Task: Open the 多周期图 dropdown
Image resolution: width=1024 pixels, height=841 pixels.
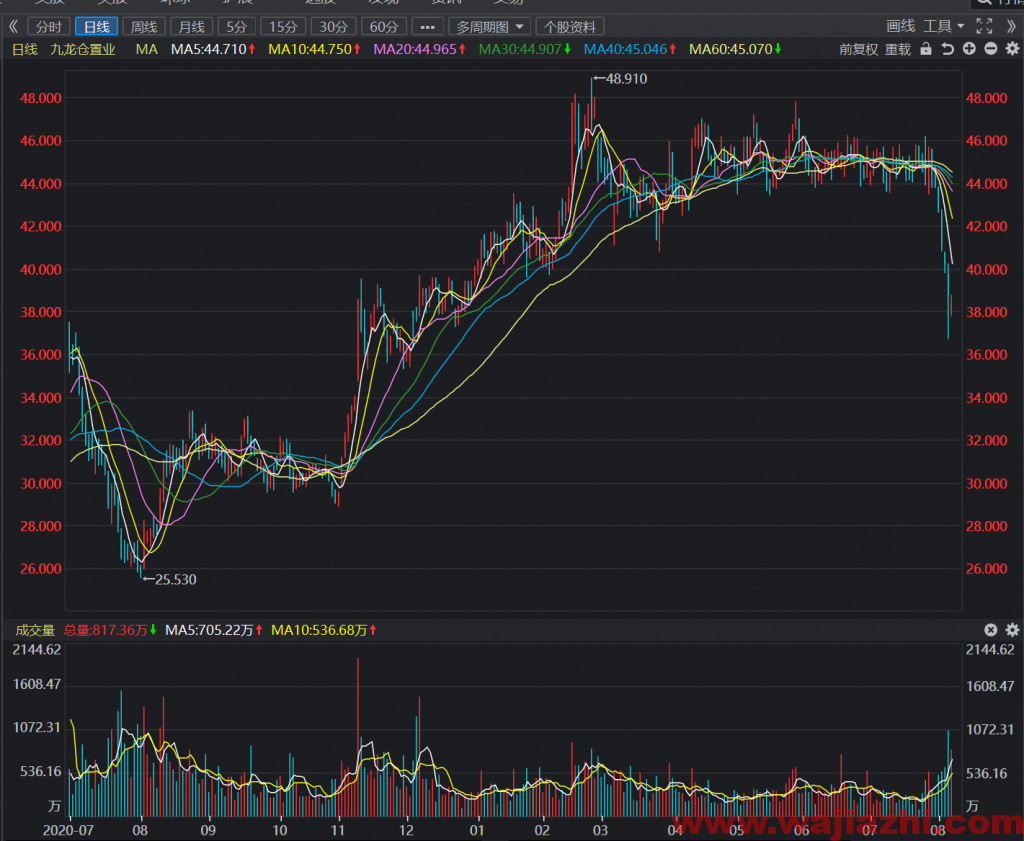Action: coord(490,27)
